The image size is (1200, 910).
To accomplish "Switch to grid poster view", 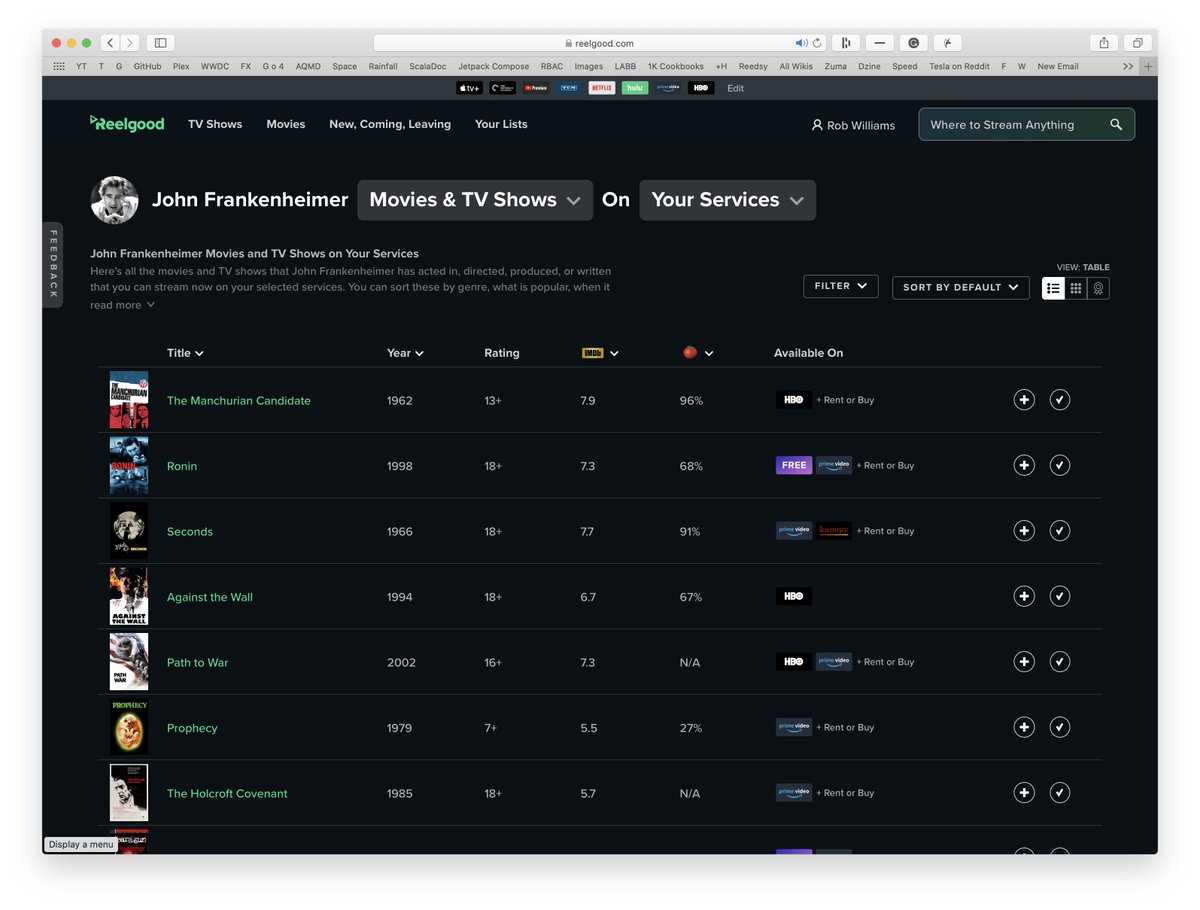I will click(x=1076, y=288).
